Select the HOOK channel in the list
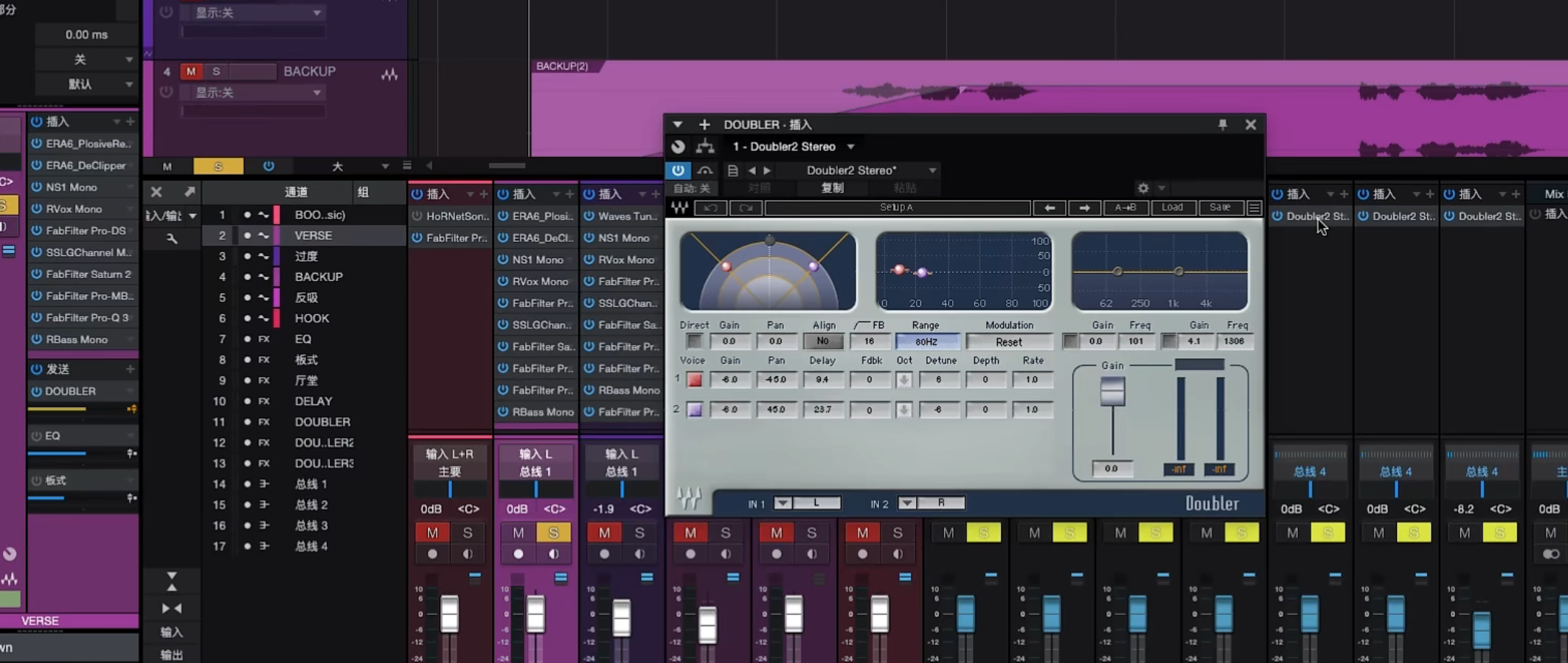 coord(312,319)
